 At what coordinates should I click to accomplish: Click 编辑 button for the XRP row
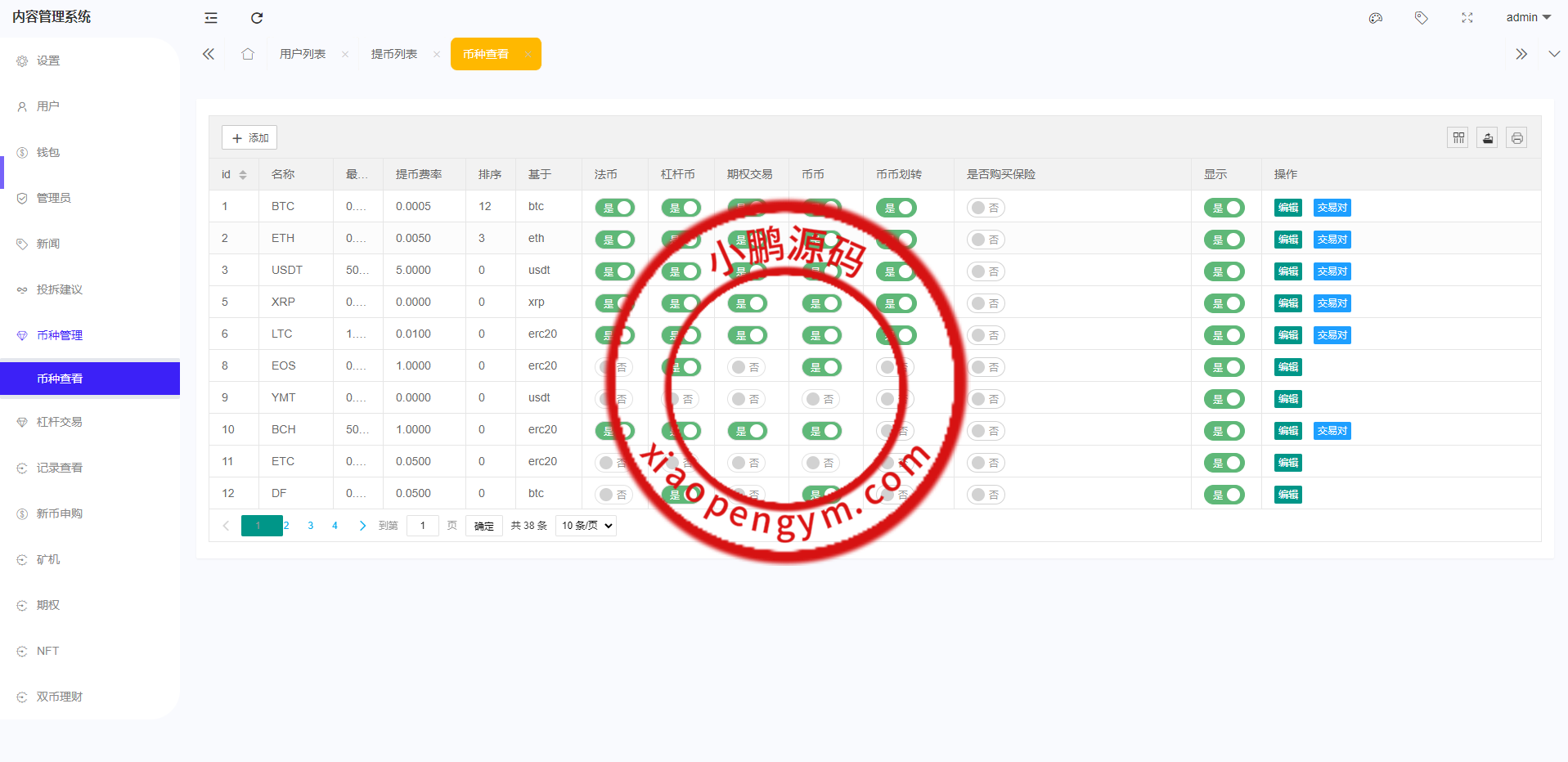[x=1288, y=303]
